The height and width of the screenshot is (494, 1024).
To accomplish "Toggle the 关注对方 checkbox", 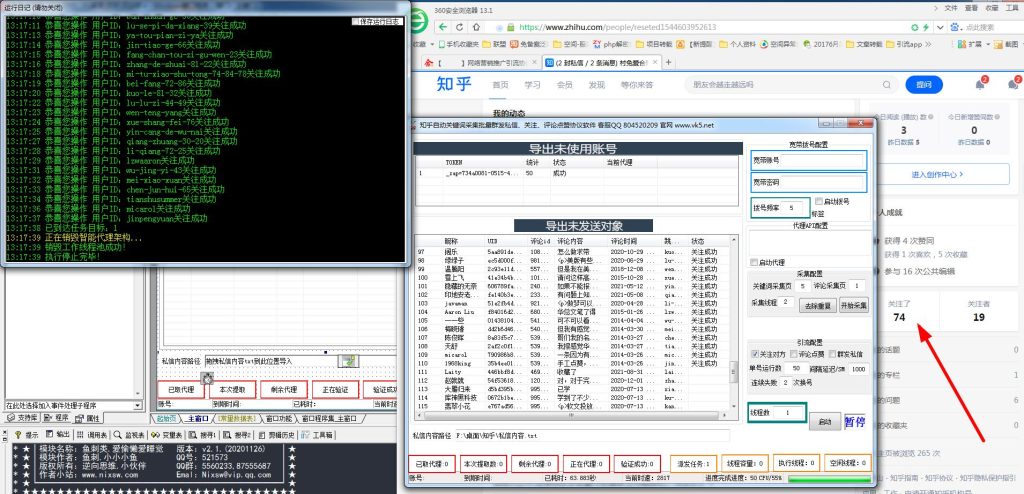I will point(754,354).
